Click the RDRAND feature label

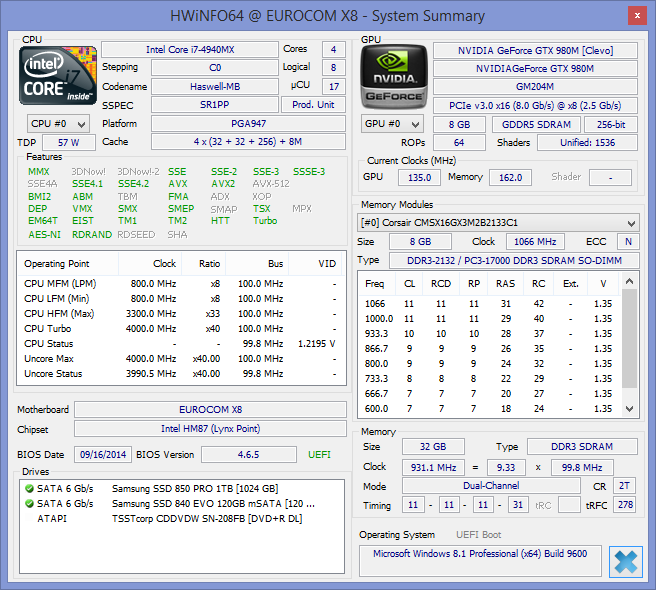coord(92,235)
